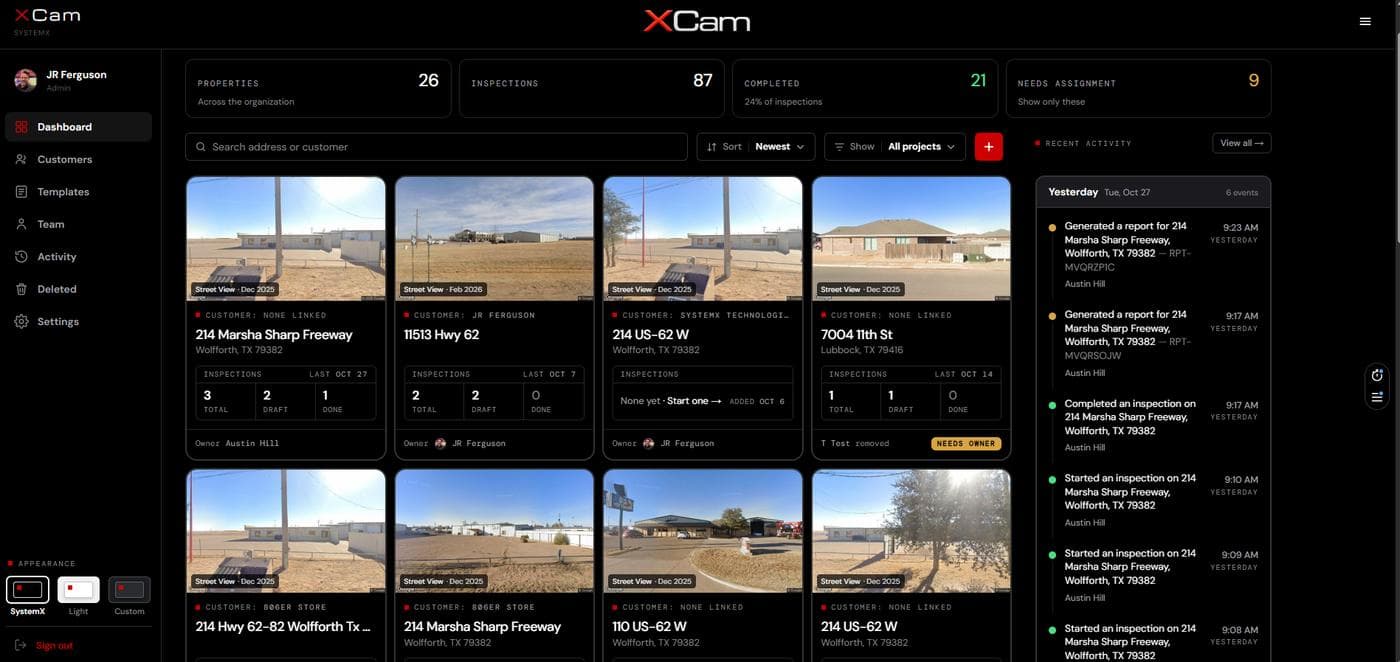Open Team section
This screenshot has width=1400, height=662.
[78, 224]
